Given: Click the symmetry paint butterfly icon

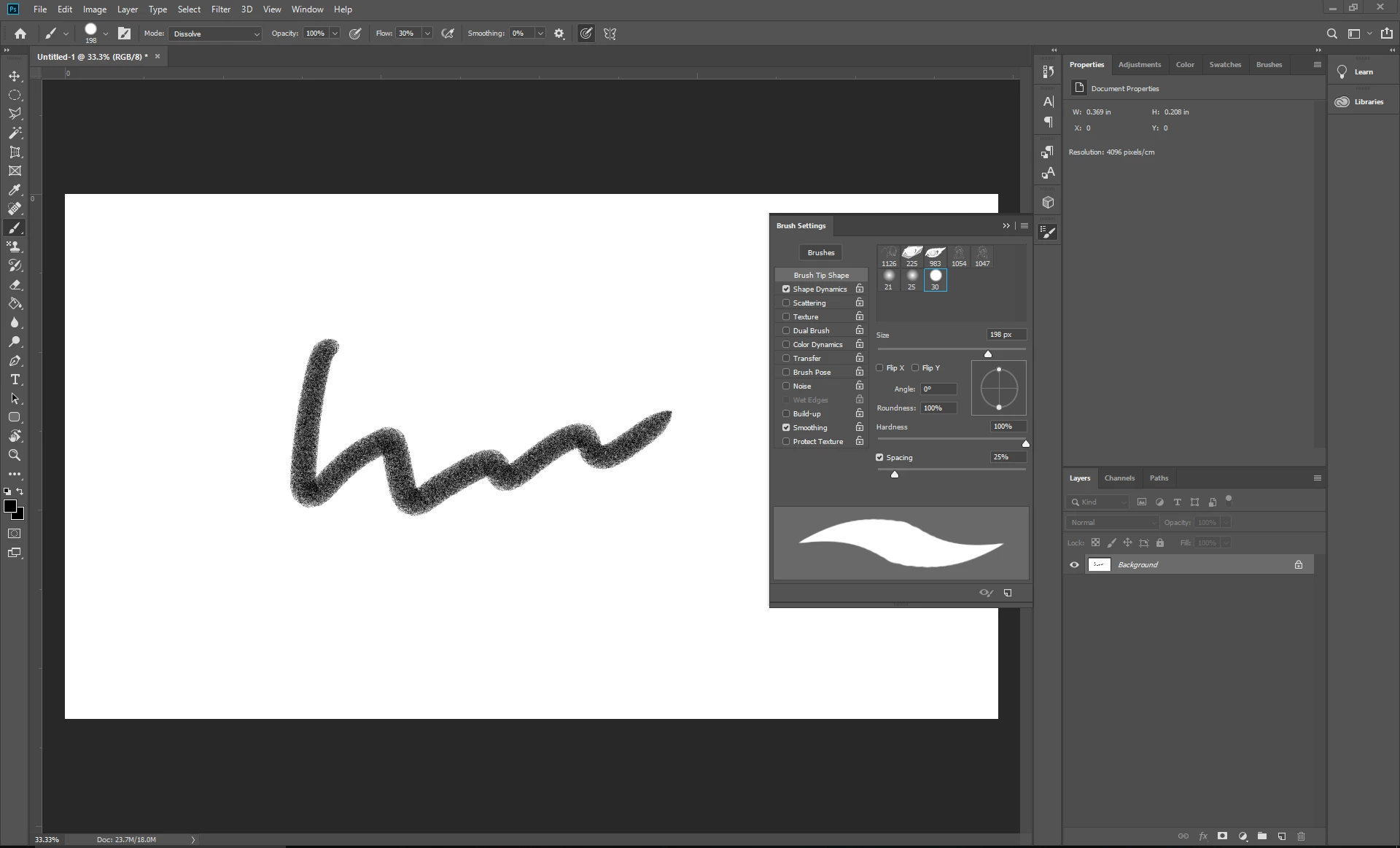Looking at the screenshot, I should tap(610, 34).
